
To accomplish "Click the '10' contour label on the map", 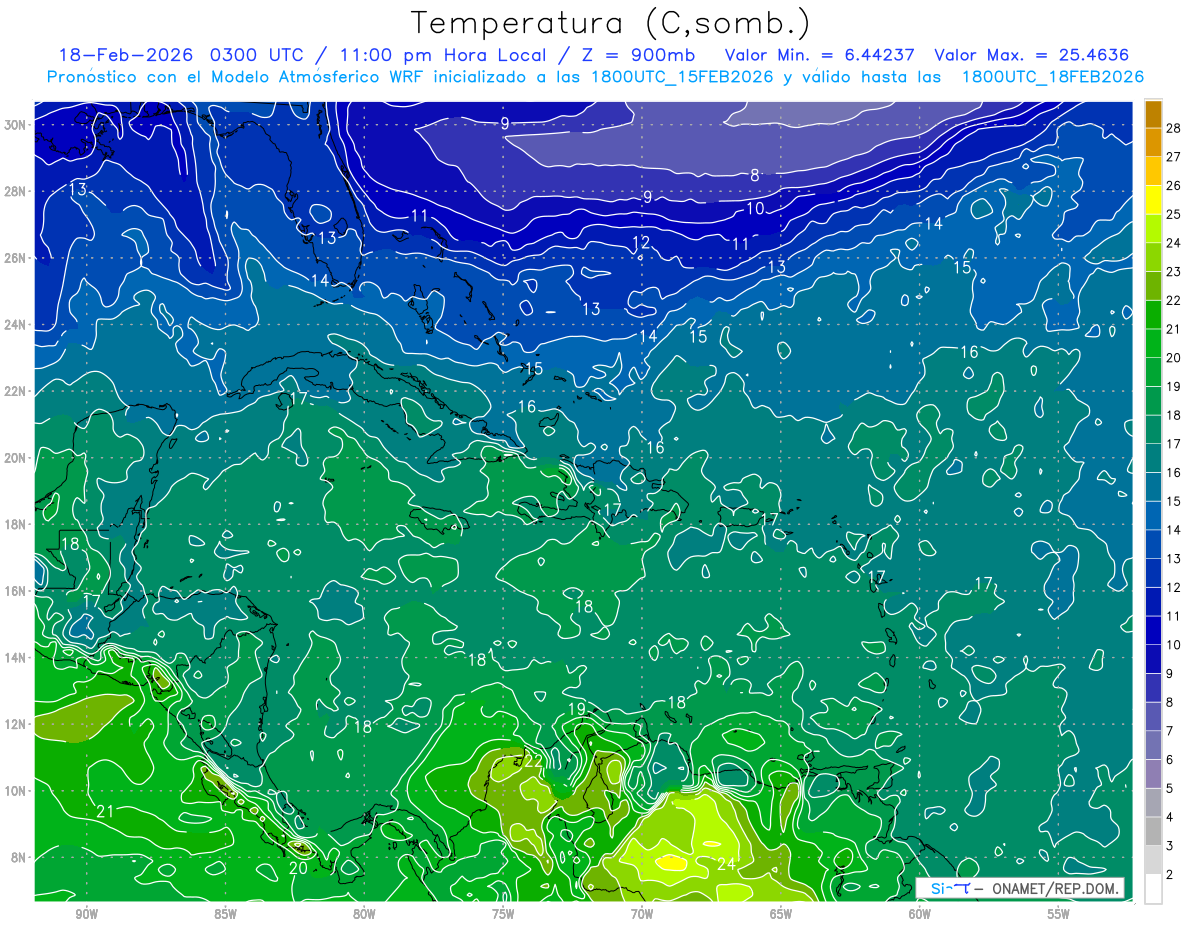I will (x=755, y=208).
